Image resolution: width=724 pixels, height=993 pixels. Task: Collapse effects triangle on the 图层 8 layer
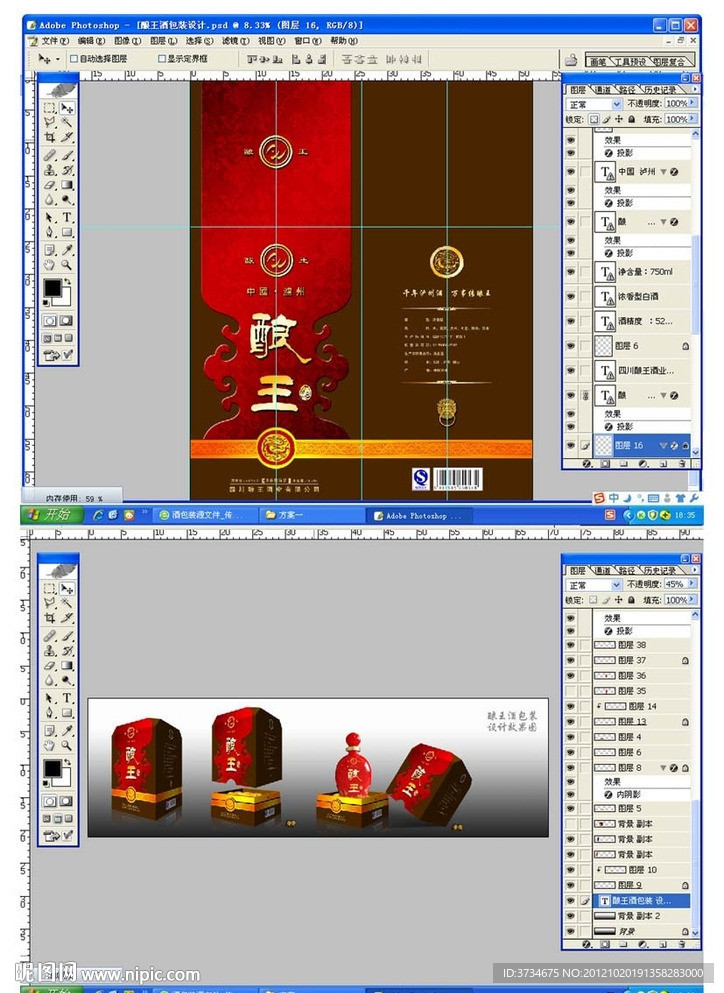tap(664, 768)
